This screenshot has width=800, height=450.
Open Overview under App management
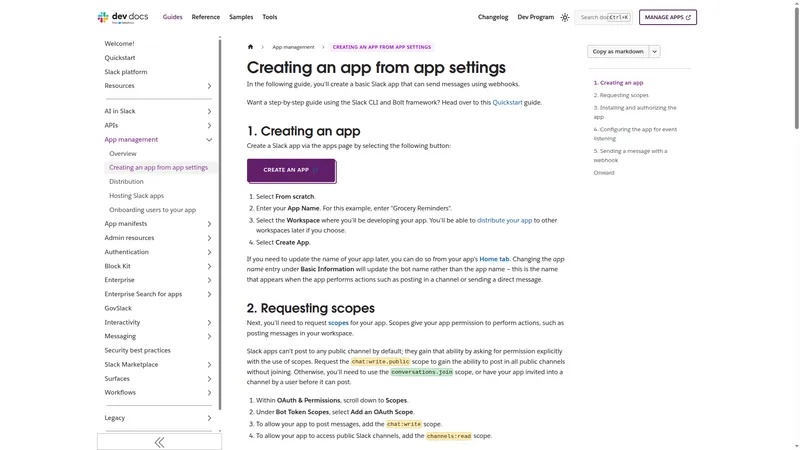(x=122, y=154)
